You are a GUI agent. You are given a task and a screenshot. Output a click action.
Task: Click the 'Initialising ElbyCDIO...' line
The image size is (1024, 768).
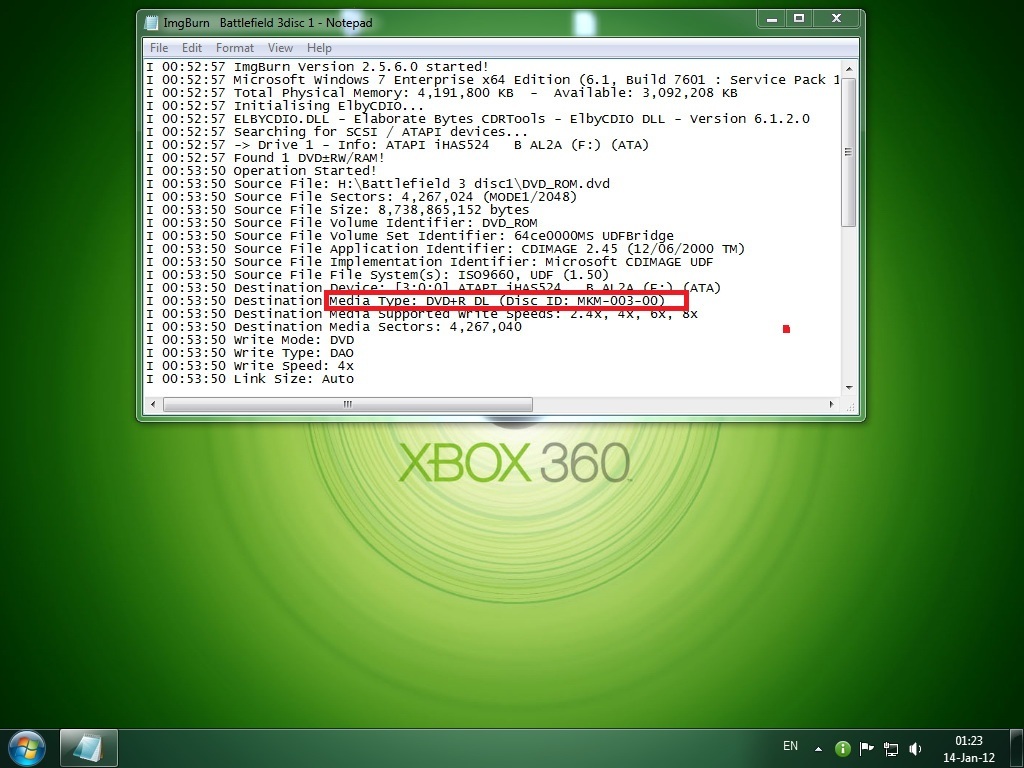(x=285, y=106)
